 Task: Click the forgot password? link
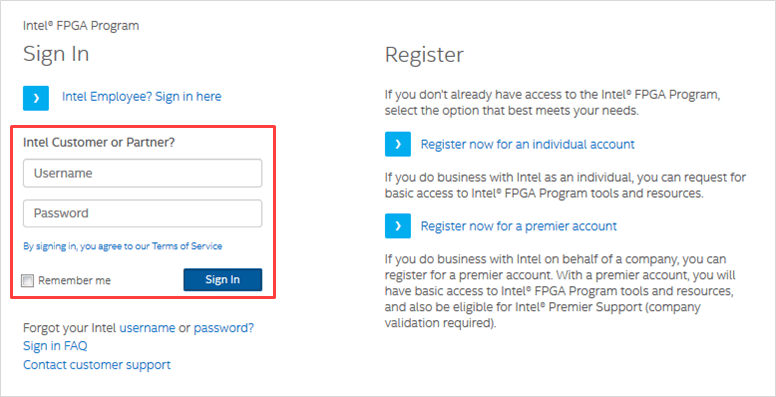(224, 328)
